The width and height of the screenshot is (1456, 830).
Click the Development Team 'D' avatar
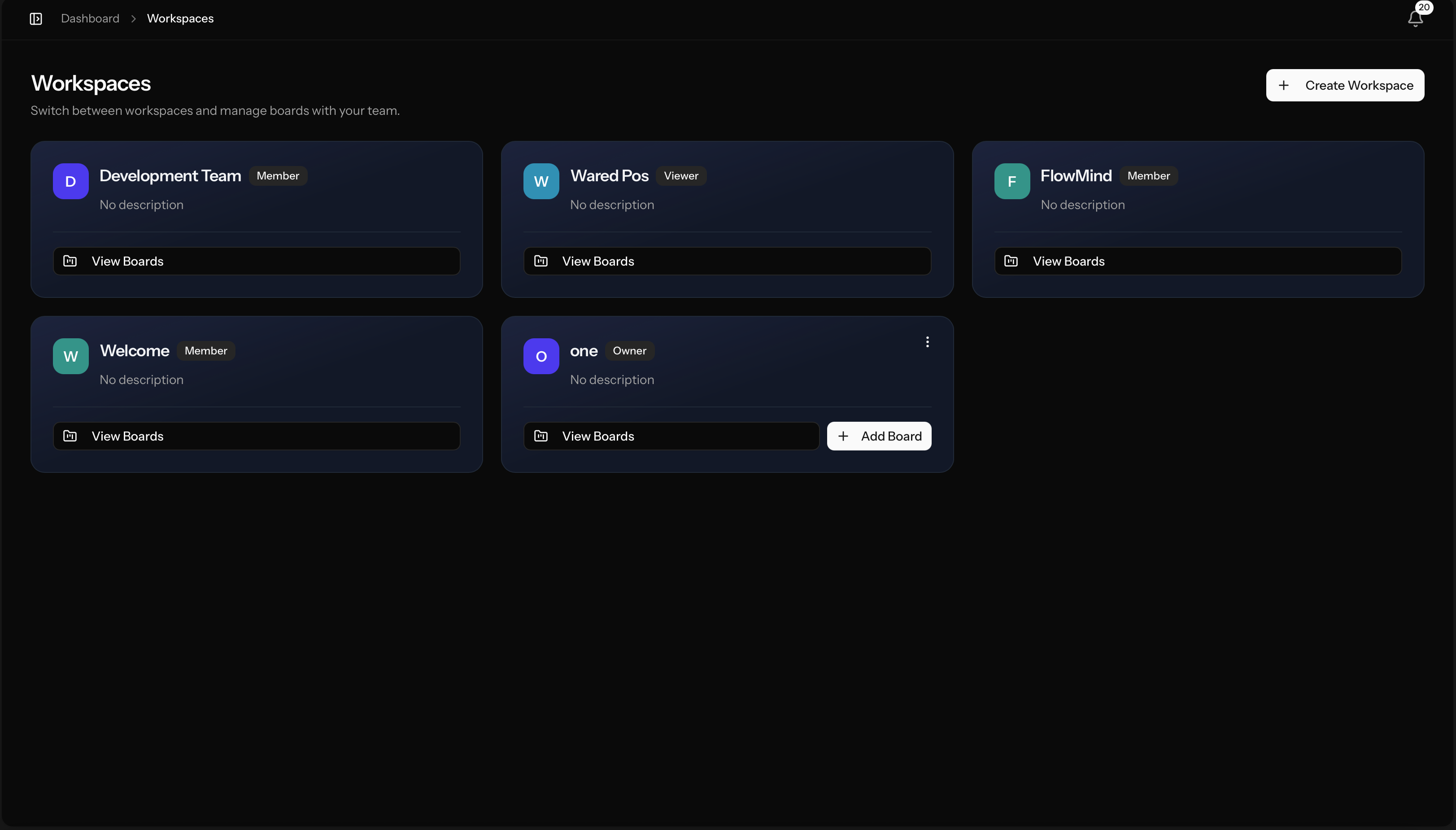[71, 181]
